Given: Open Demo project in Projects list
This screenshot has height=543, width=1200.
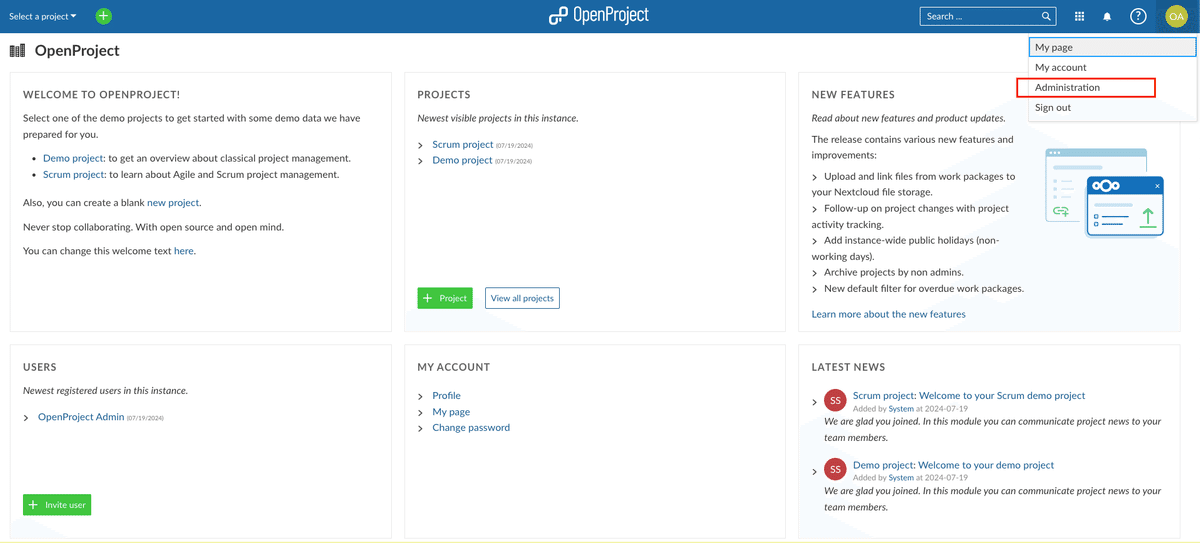Looking at the screenshot, I should [x=462, y=160].
